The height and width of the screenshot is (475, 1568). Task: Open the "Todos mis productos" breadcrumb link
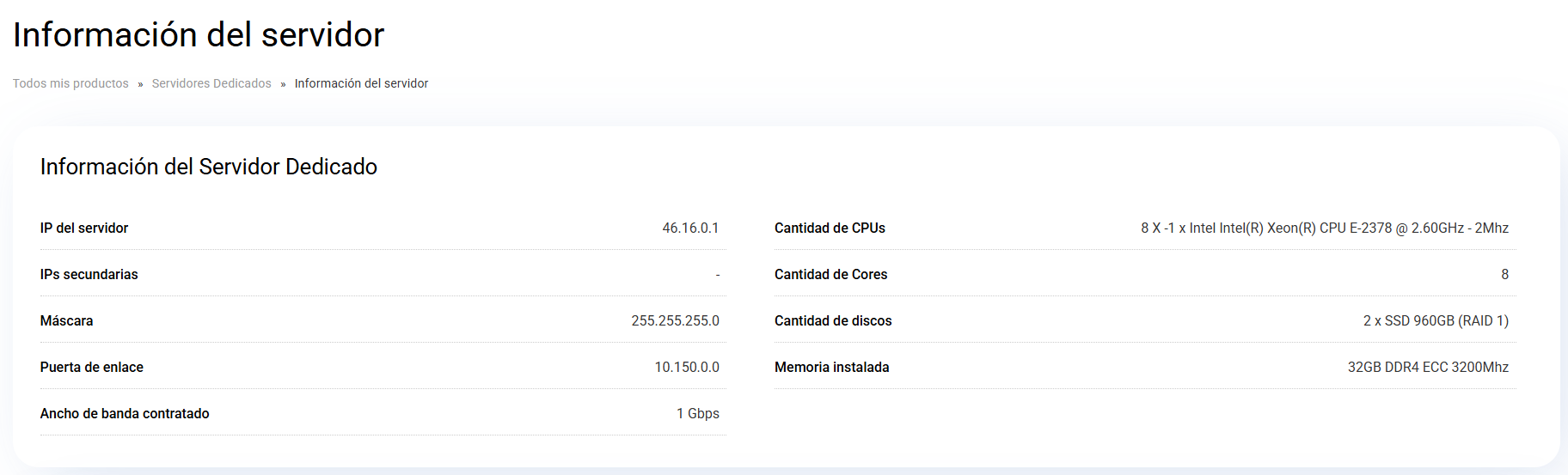coord(70,83)
